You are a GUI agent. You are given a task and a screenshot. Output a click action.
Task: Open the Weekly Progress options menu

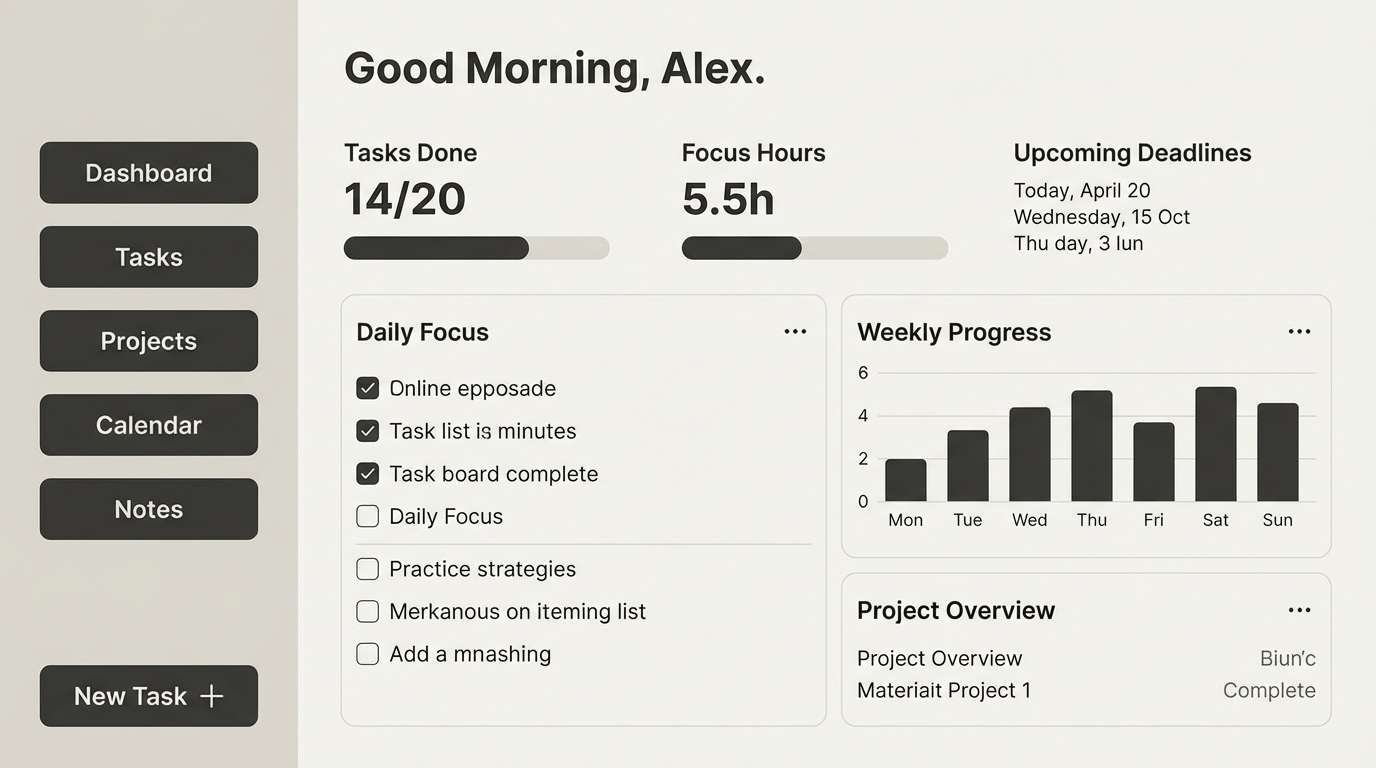click(1299, 331)
